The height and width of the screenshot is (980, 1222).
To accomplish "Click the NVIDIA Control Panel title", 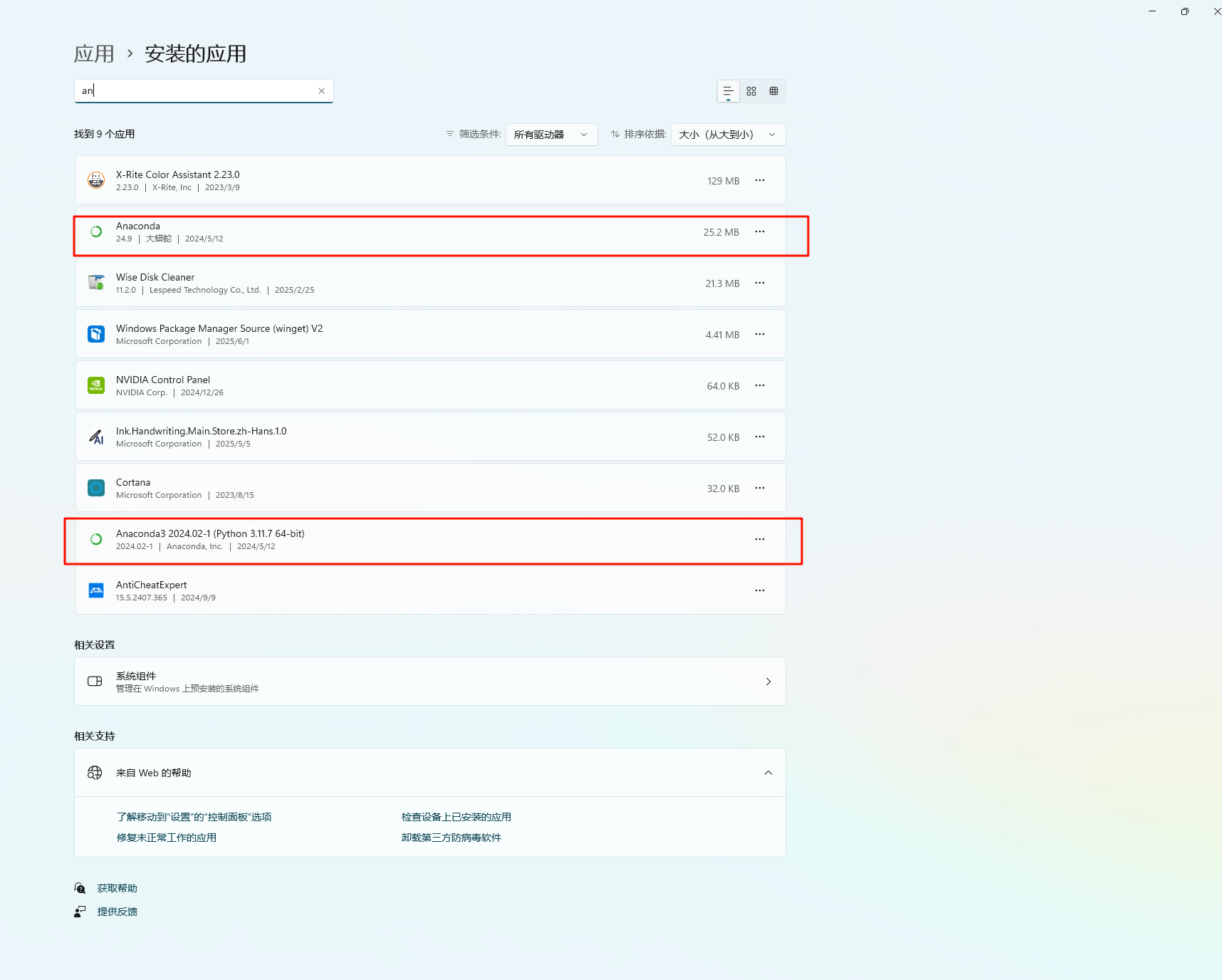I will pyautogui.click(x=163, y=380).
